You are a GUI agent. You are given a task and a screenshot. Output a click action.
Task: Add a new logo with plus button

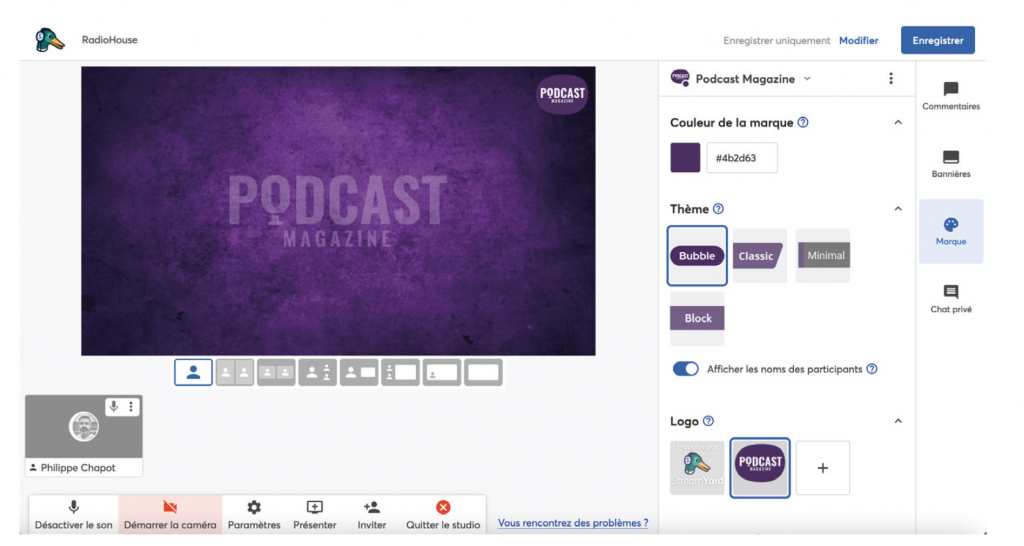coord(823,468)
